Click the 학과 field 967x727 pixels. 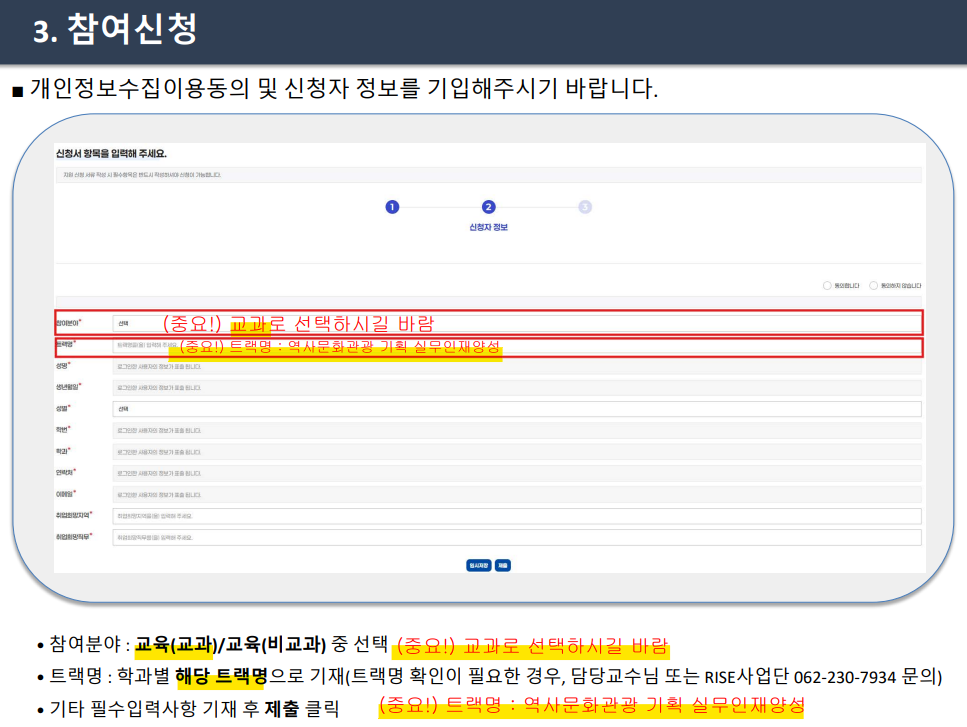(517, 452)
